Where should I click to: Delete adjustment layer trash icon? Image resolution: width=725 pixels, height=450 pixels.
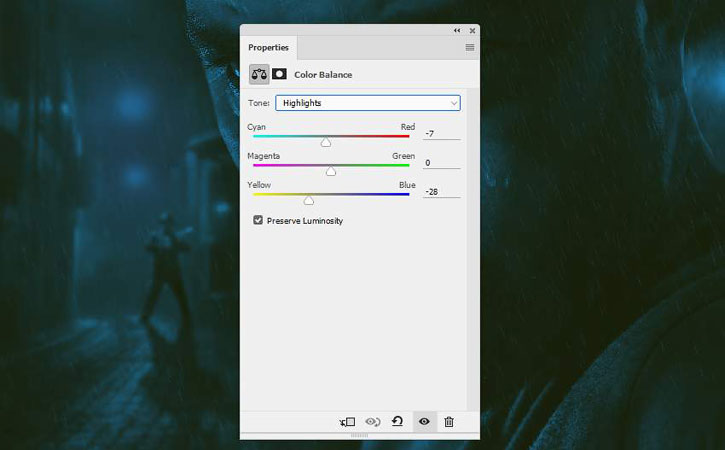449,422
